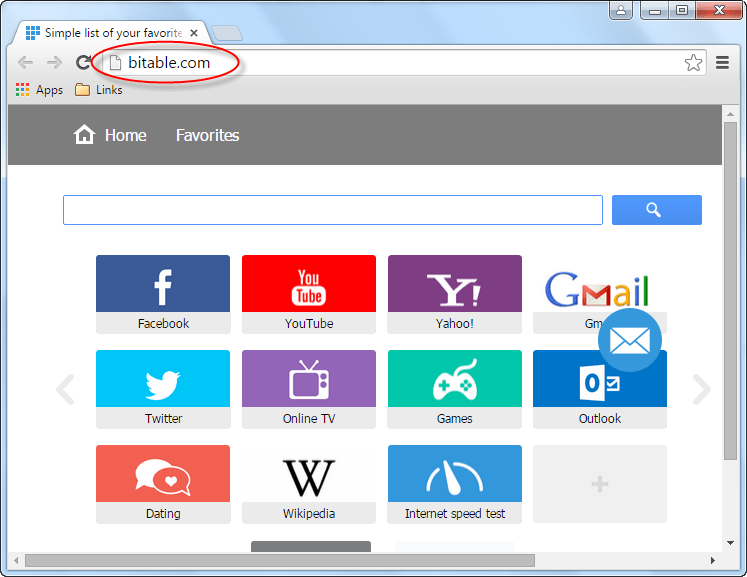The image size is (747, 577).
Task: Open the YouTube tile
Action: [x=309, y=294]
